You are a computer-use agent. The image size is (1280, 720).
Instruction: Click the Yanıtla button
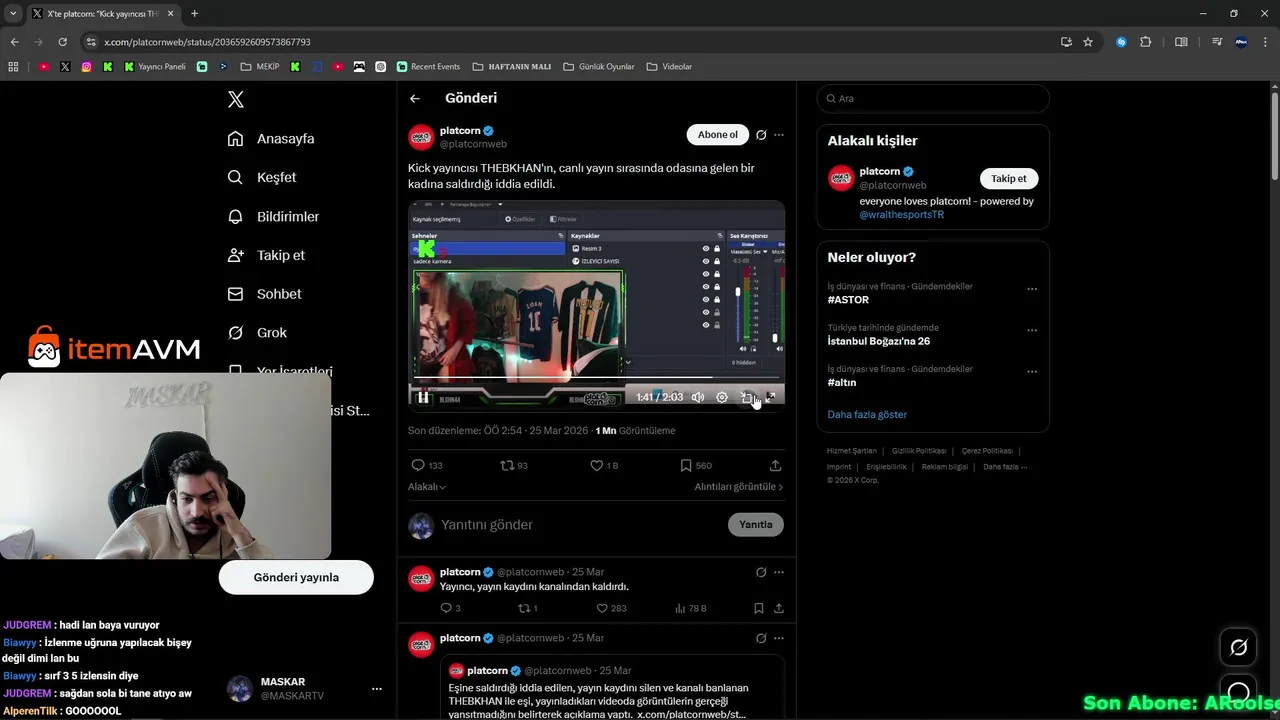click(756, 525)
